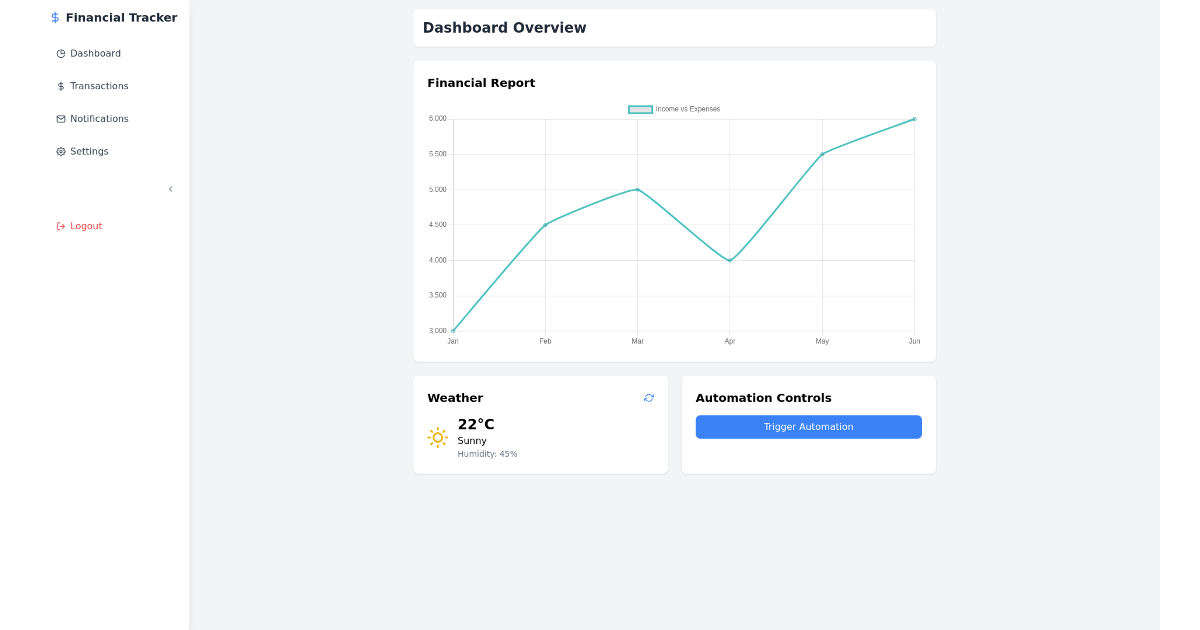The width and height of the screenshot is (1200, 630).
Task: Click the sun icon in Weather card
Action: 437,437
